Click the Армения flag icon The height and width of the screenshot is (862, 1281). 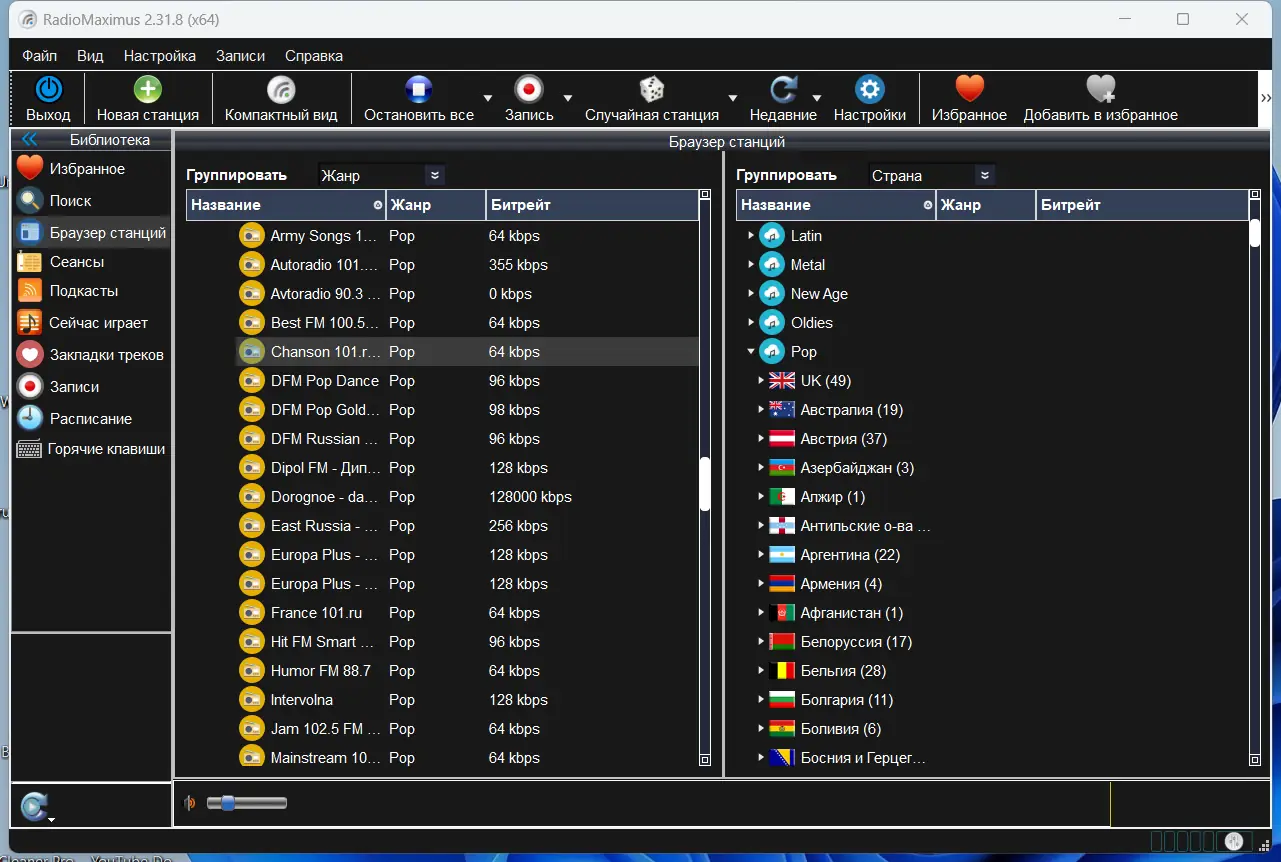click(782, 584)
